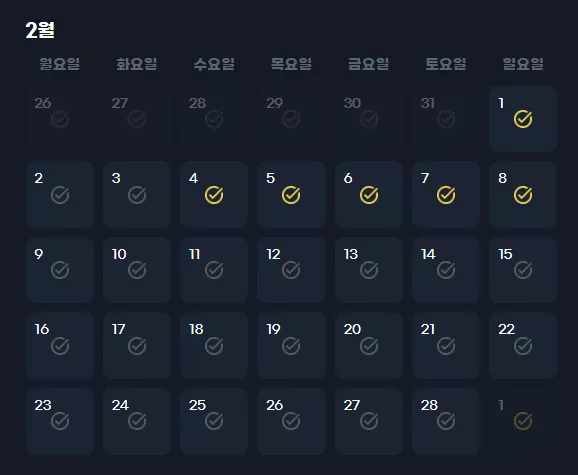
Task: Click the dimmed March 1 check icon
Action: pos(523,421)
